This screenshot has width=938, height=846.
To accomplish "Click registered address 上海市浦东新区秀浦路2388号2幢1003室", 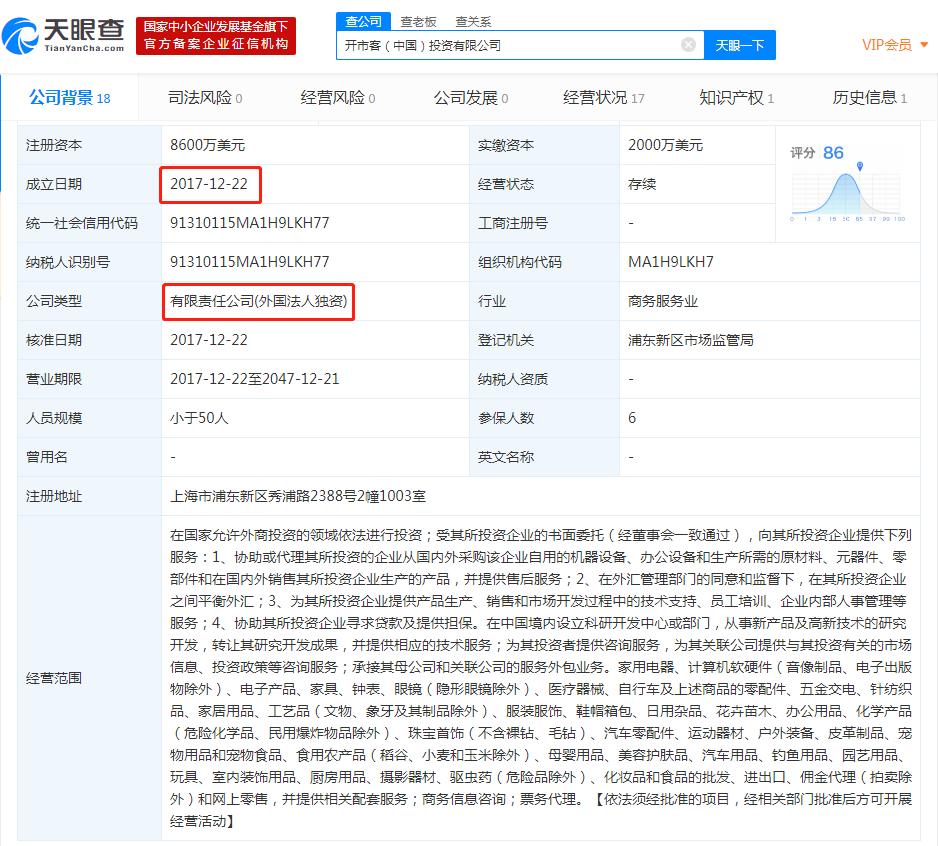I will tap(298, 496).
